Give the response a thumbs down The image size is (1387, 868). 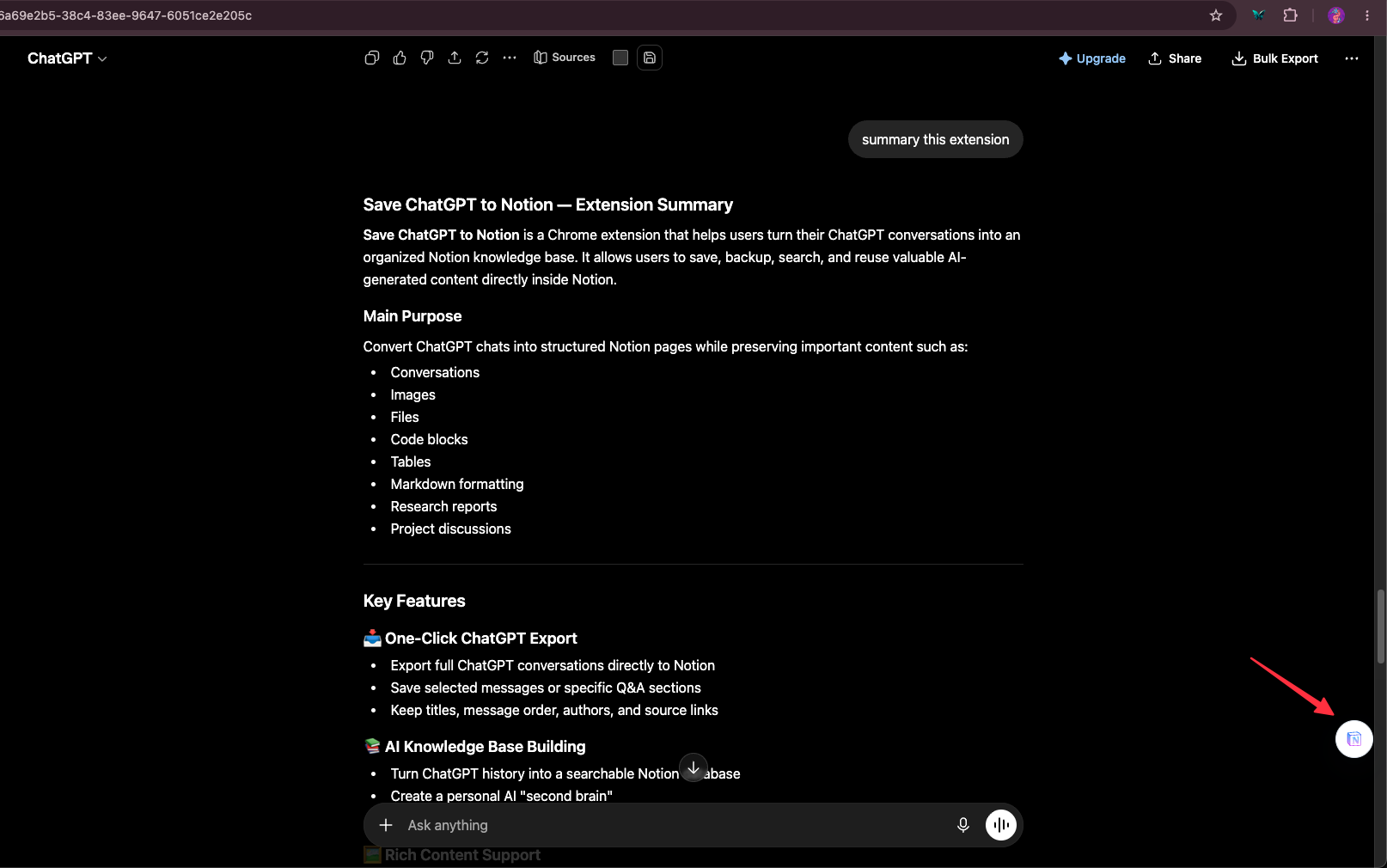point(427,58)
